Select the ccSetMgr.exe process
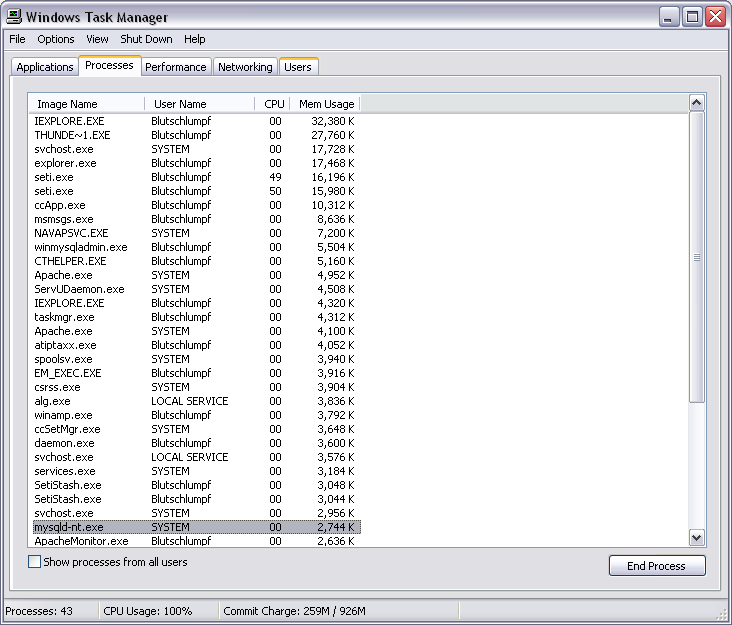732x625 pixels. [x=196, y=429]
